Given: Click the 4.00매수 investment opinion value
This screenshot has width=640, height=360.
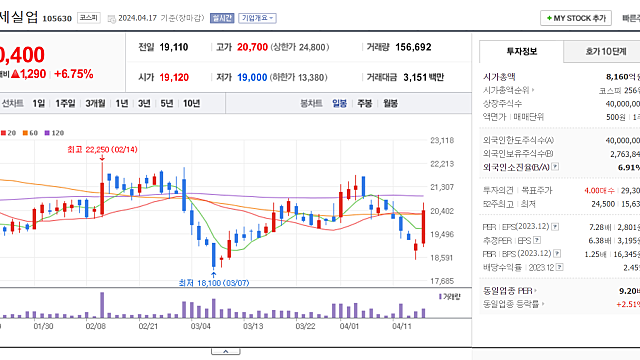Looking at the screenshot, I should 600,191.
